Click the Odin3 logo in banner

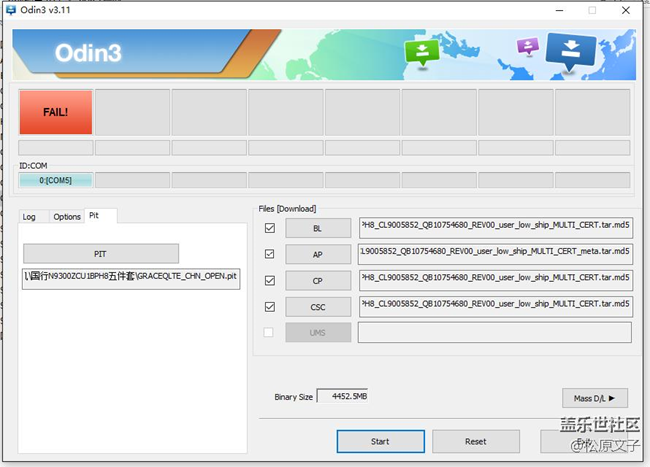pos(91,52)
